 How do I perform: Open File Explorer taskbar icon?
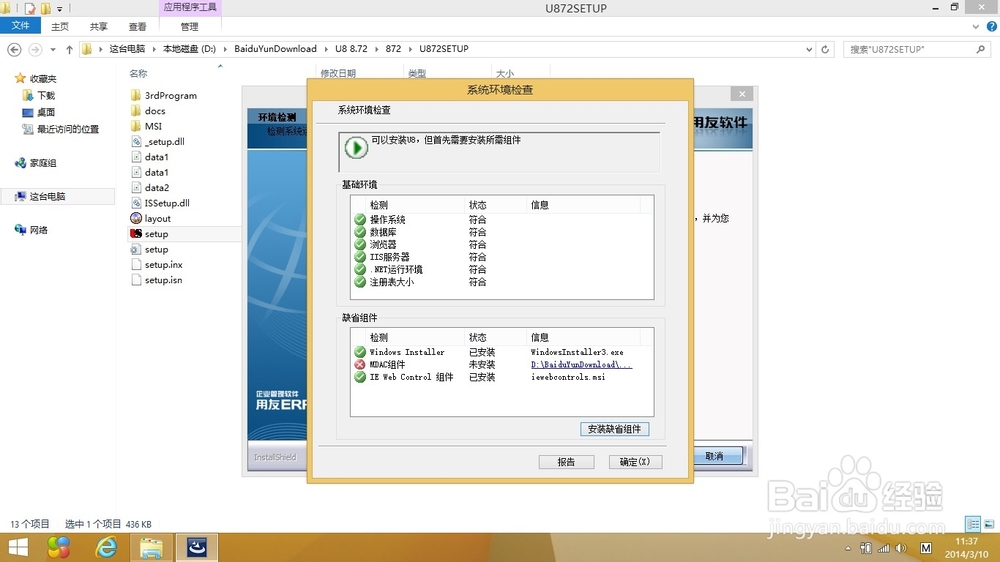pyautogui.click(x=151, y=547)
